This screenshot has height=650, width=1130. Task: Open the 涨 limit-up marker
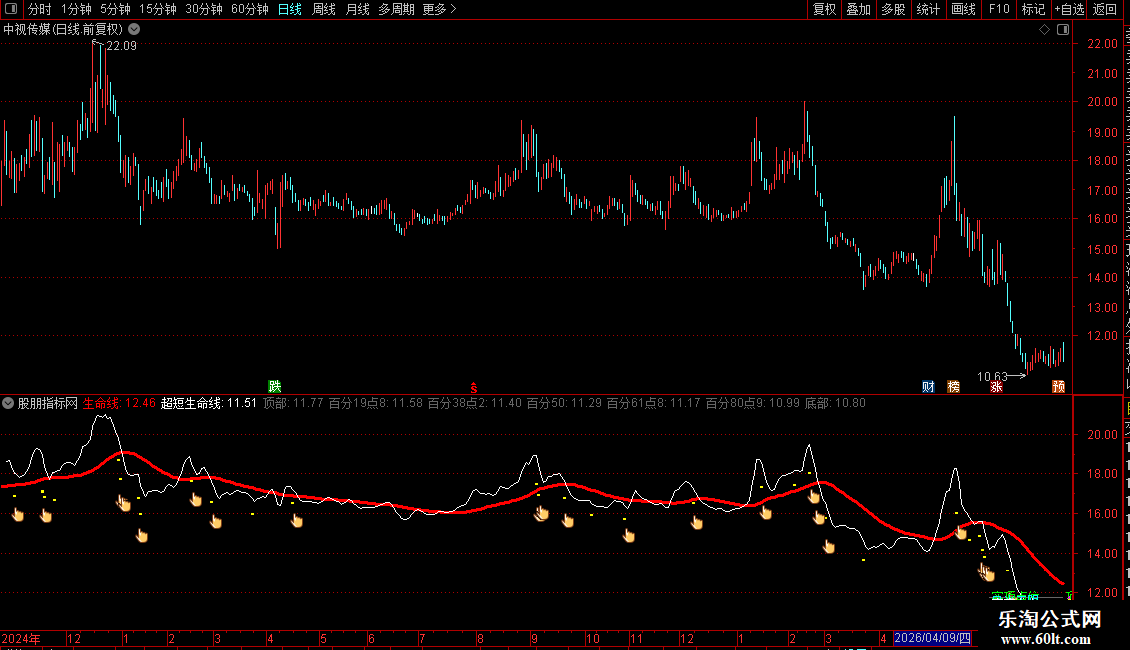click(x=996, y=387)
